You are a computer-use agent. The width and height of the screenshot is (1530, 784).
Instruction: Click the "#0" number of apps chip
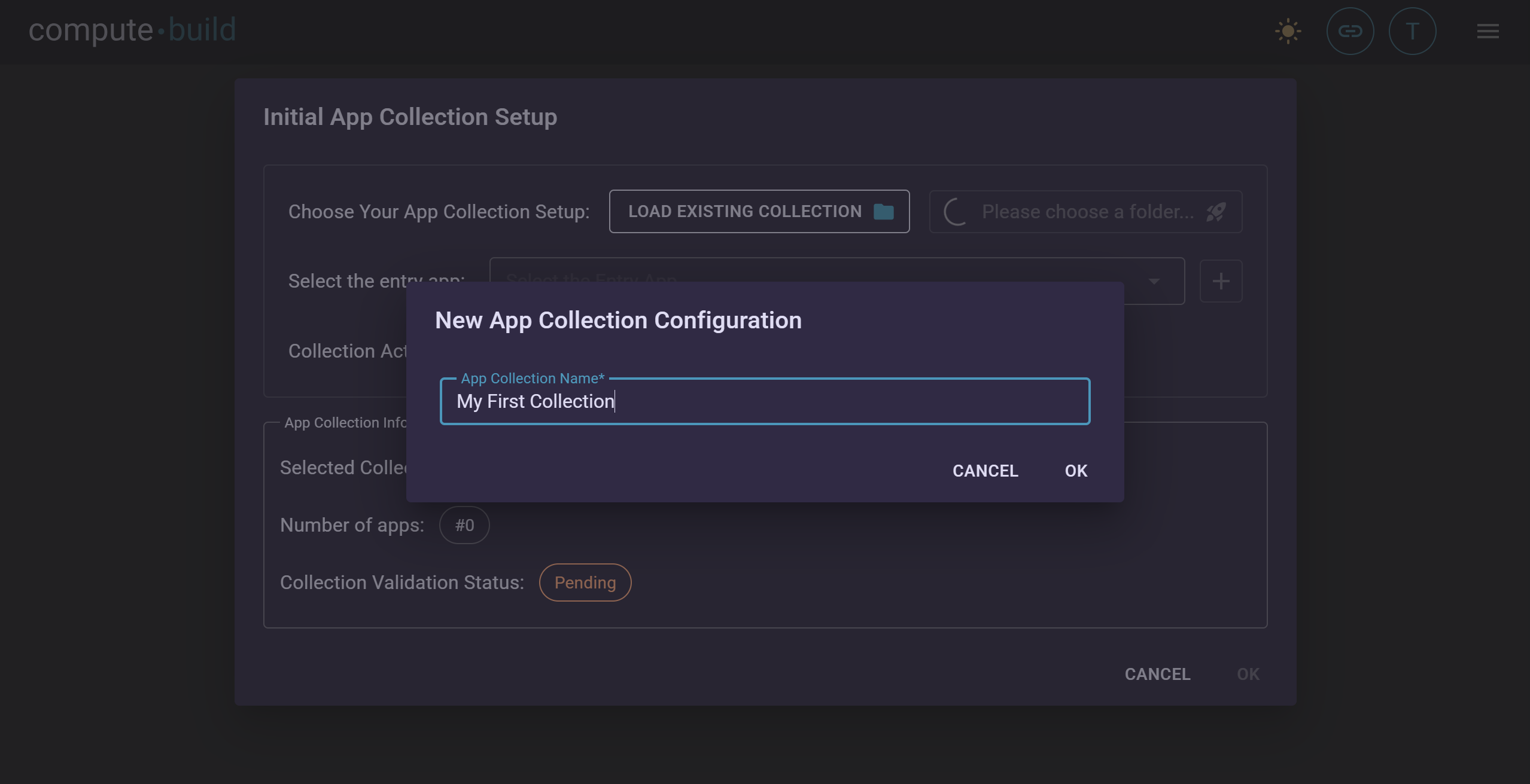click(464, 524)
